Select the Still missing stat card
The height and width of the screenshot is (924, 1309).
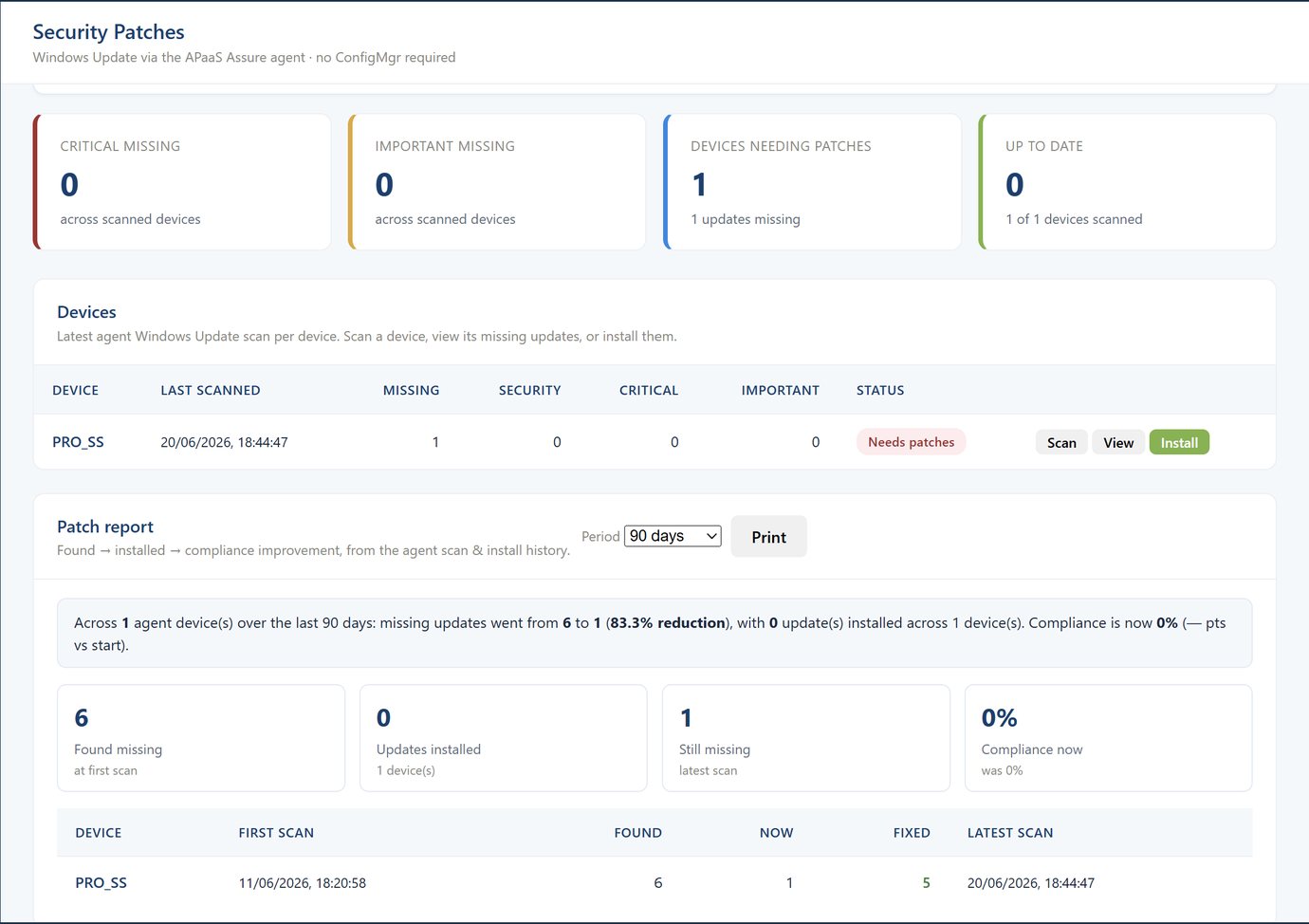coord(805,738)
